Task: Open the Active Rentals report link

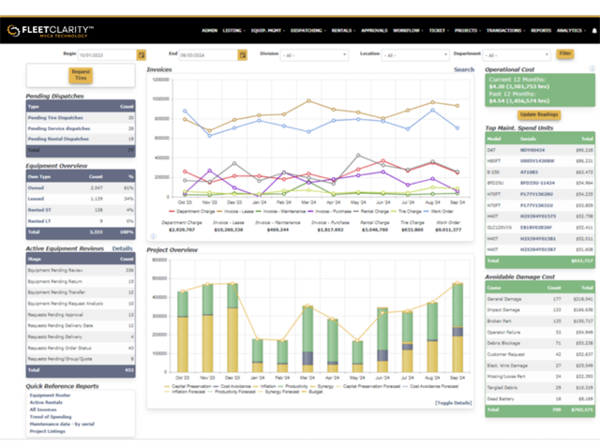Action: [46, 402]
